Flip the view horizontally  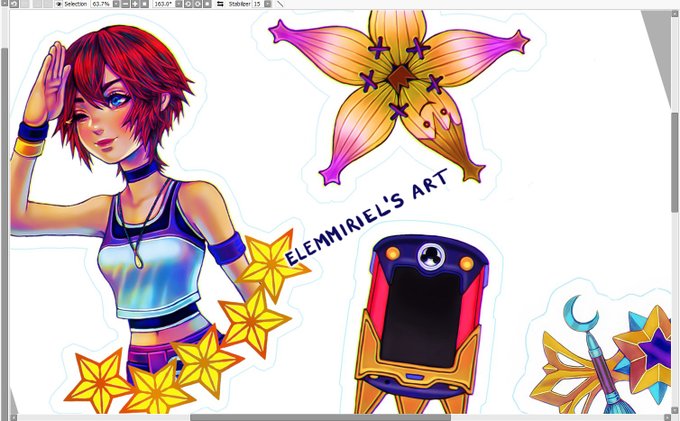pyautogui.click(x=220, y=4)
